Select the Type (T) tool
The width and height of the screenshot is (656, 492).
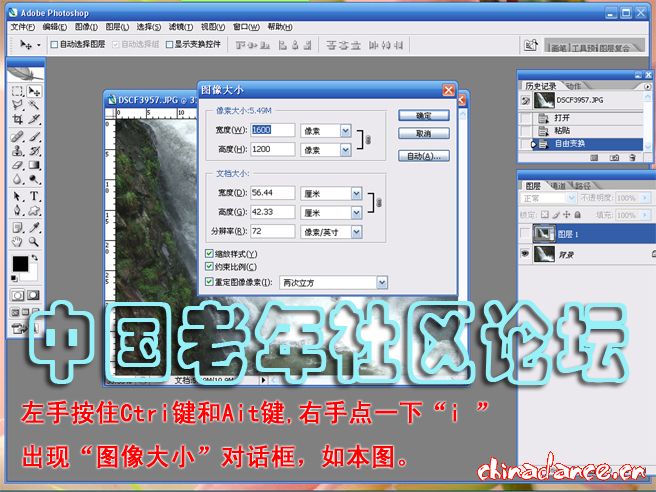click(35, 196)
